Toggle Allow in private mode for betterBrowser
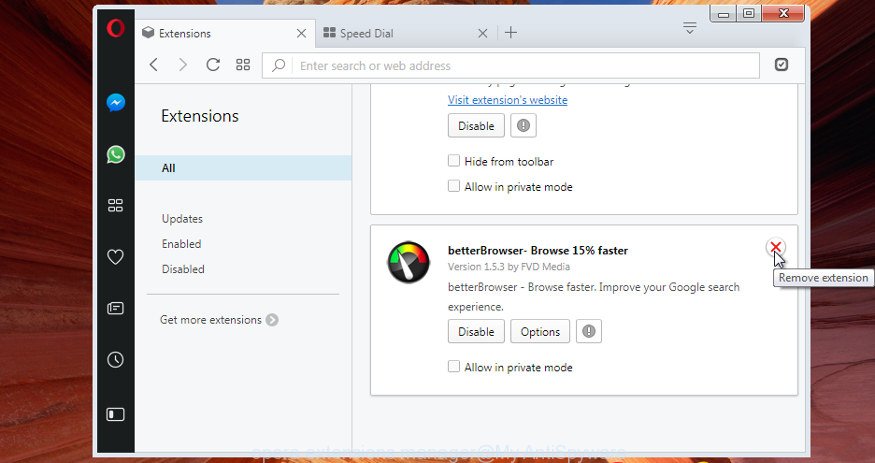This screenshot has width=875, height=463. [x=454, y=366]
